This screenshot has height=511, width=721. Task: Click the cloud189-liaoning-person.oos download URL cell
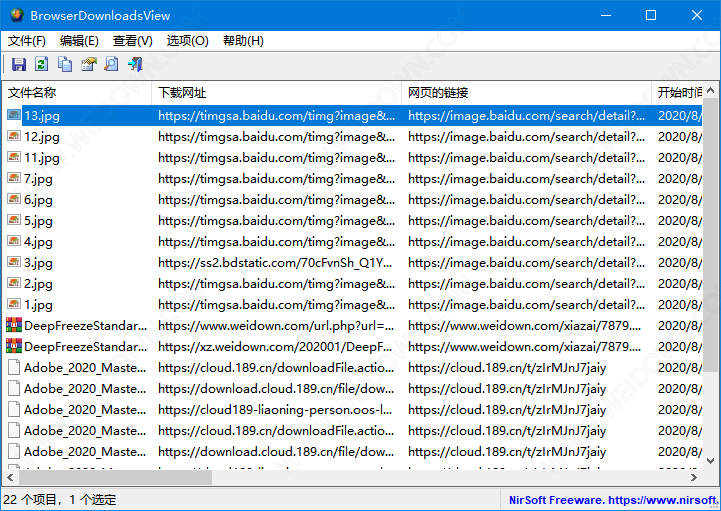click(x=275, y=410)
